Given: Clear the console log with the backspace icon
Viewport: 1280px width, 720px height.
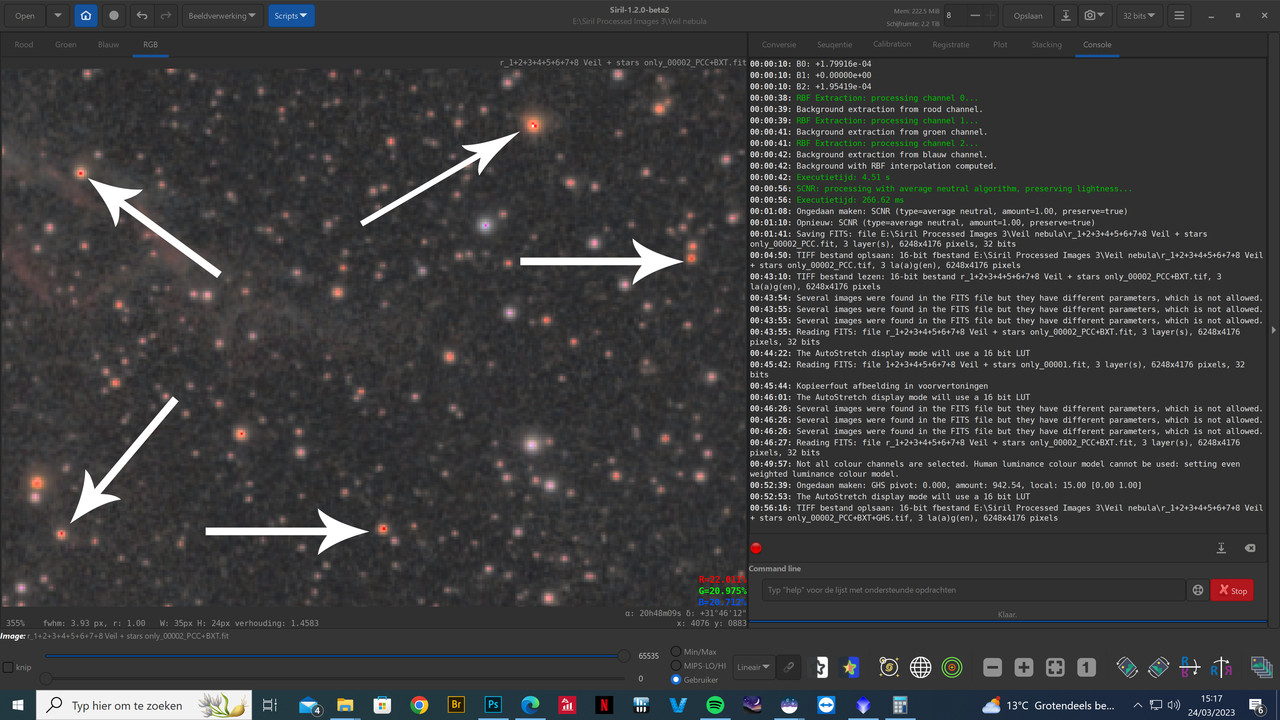Looking at the screenshot, I should point(1249,548).
